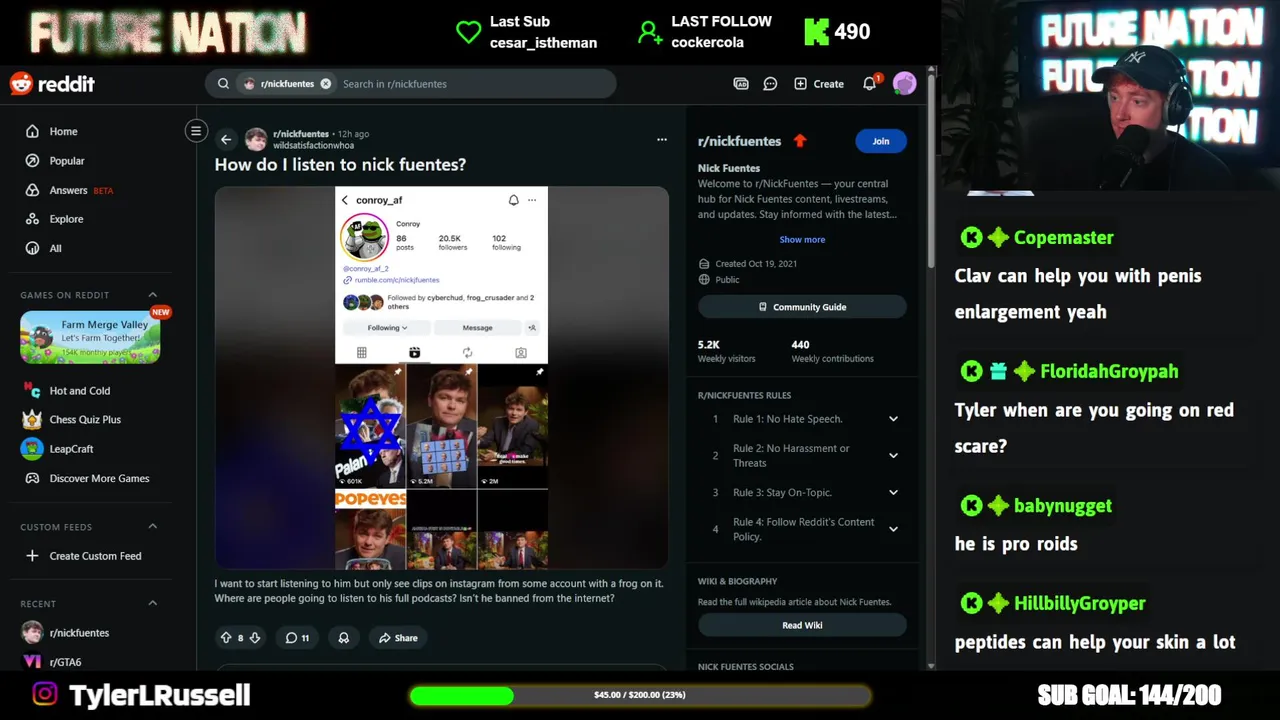
Task: Remove the r/nickfuentes search filter chip
Action: point(325,84)
